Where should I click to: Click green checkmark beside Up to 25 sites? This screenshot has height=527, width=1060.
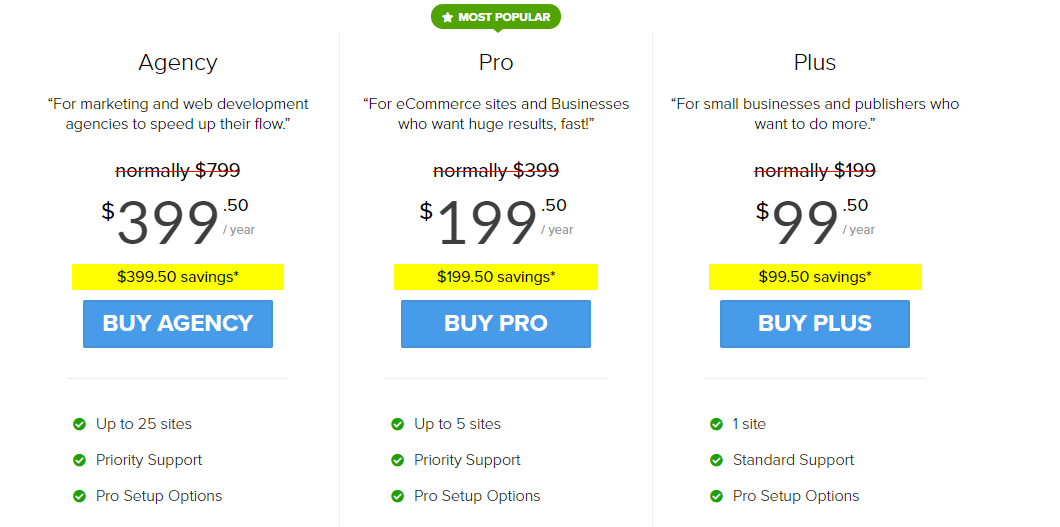click(79, 424)
